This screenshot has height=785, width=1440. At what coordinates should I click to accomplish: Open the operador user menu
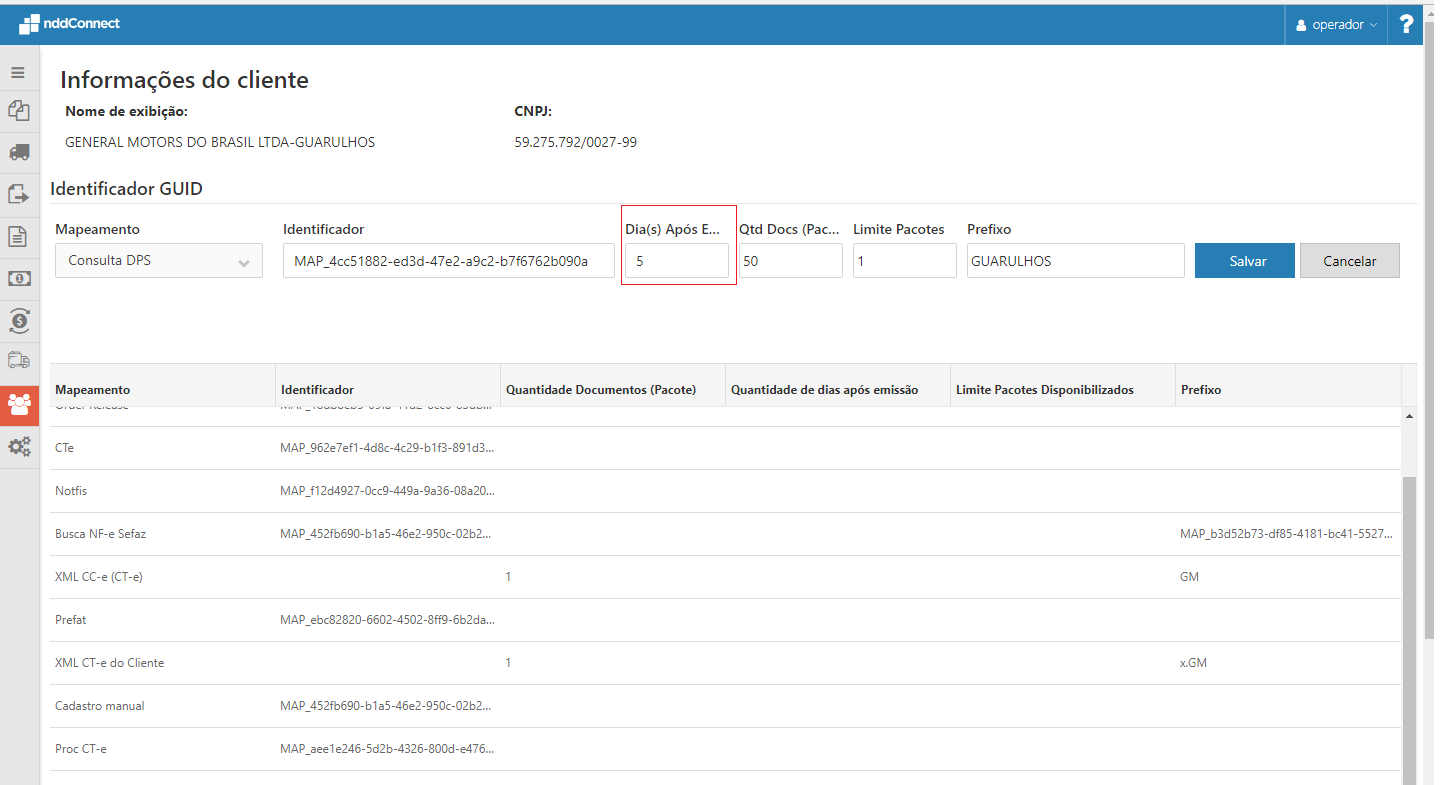click(x=1335, y=25)
